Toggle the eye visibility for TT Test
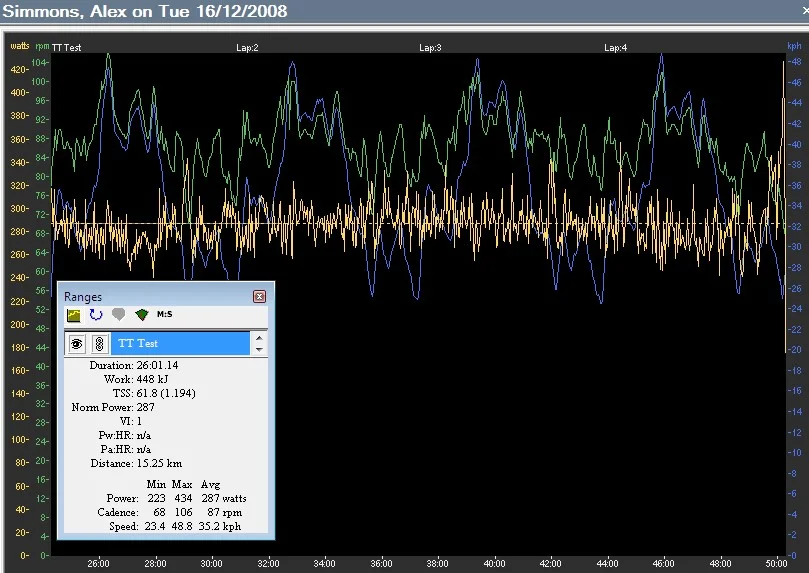Image resolution: width=809 pixels, height=573 pixels. [x=77, y=343]
